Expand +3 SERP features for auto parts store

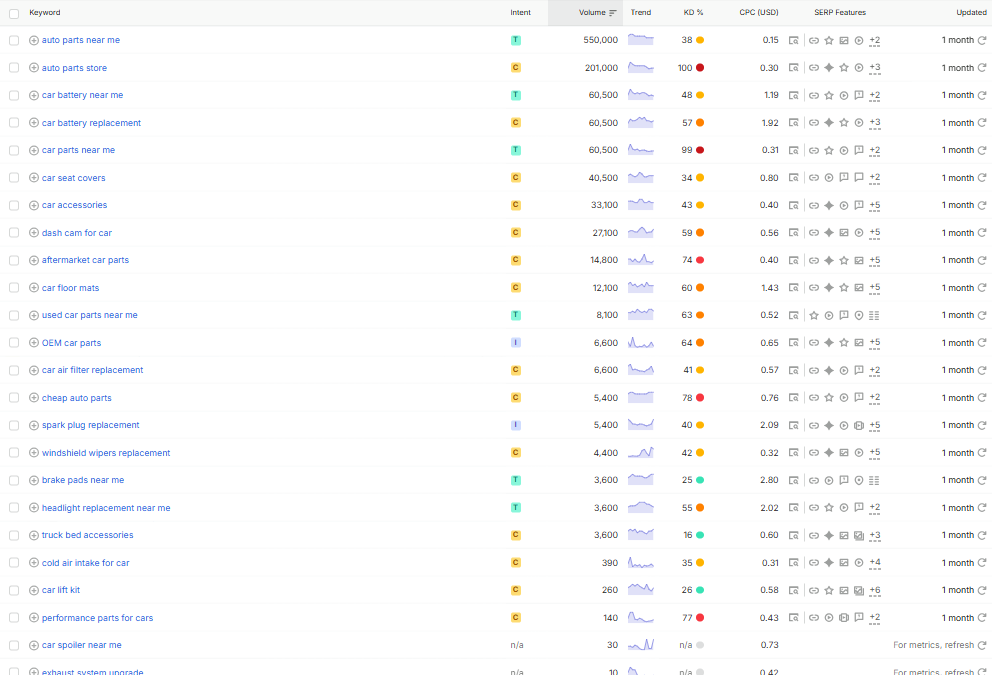(874, 68)
